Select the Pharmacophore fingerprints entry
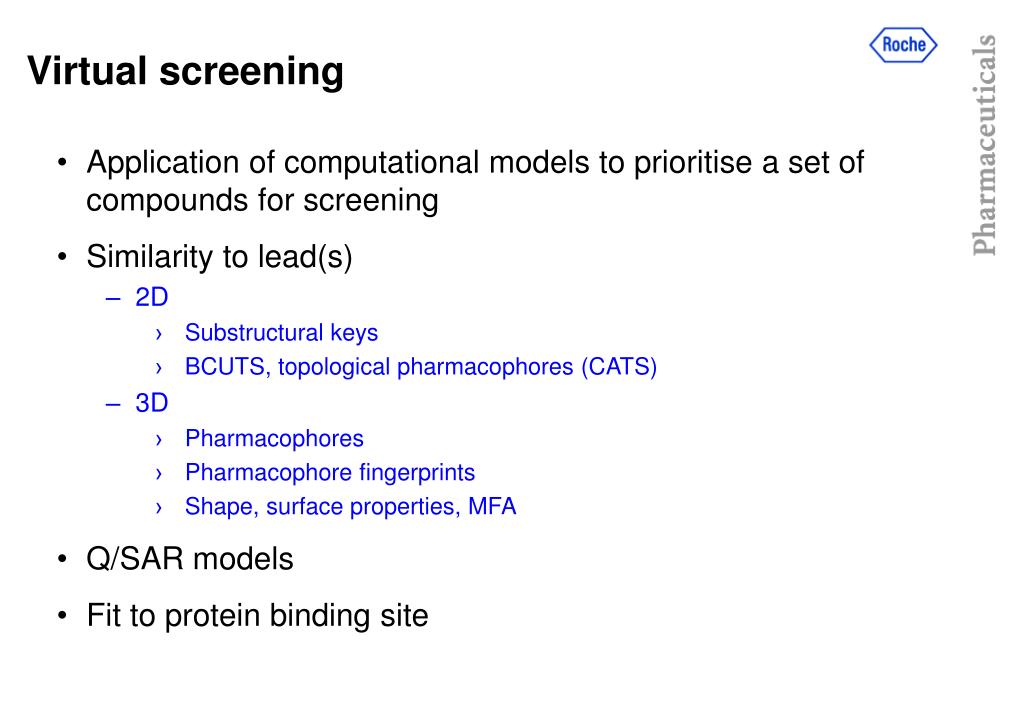Image resolution: width=1023 pixels, height=708 pixels. (329, 472)
